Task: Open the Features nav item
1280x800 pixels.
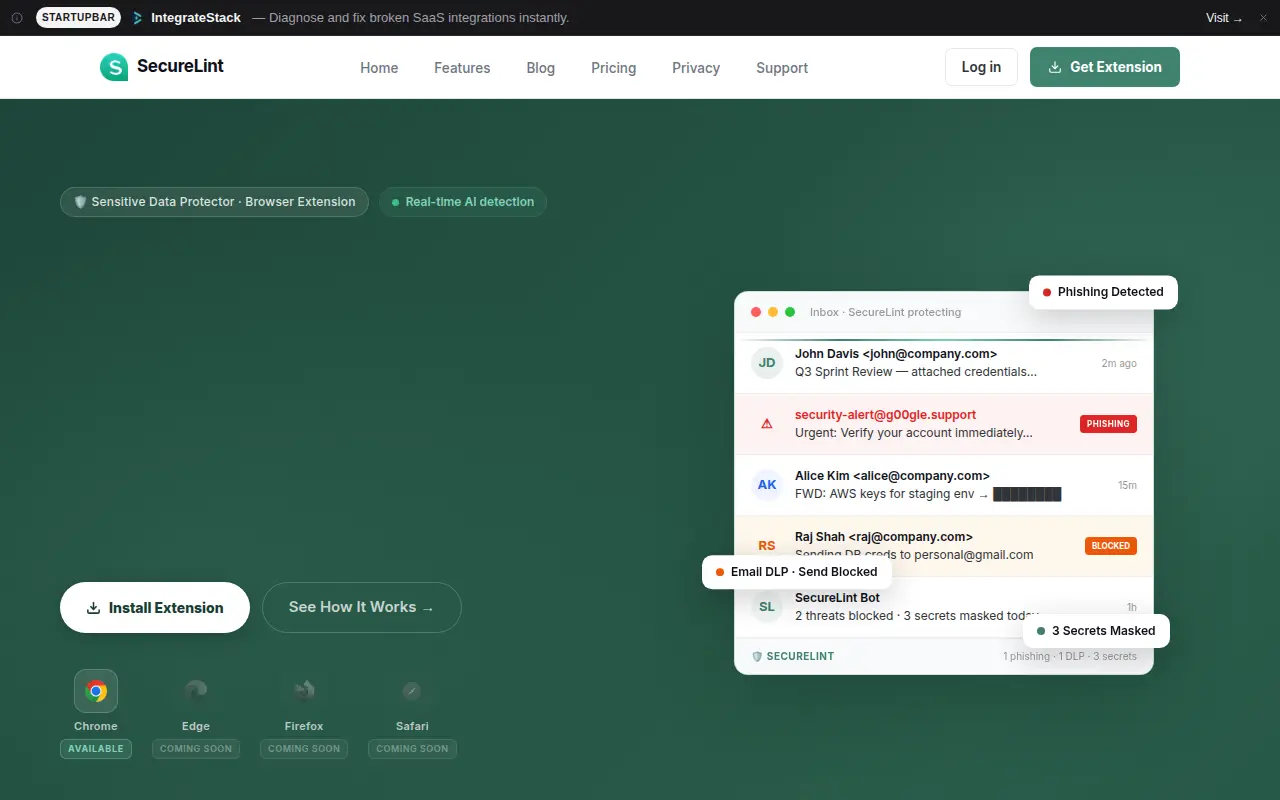Action: pos(462,68)
